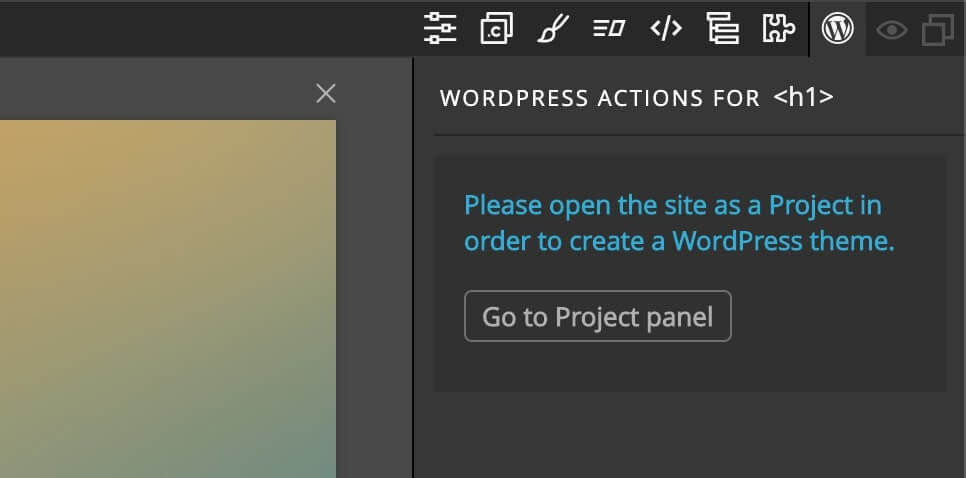This screenshot has height=478, width=966.
Task: Click the Go to Project panel button
Action: click(x=598, y=316)
